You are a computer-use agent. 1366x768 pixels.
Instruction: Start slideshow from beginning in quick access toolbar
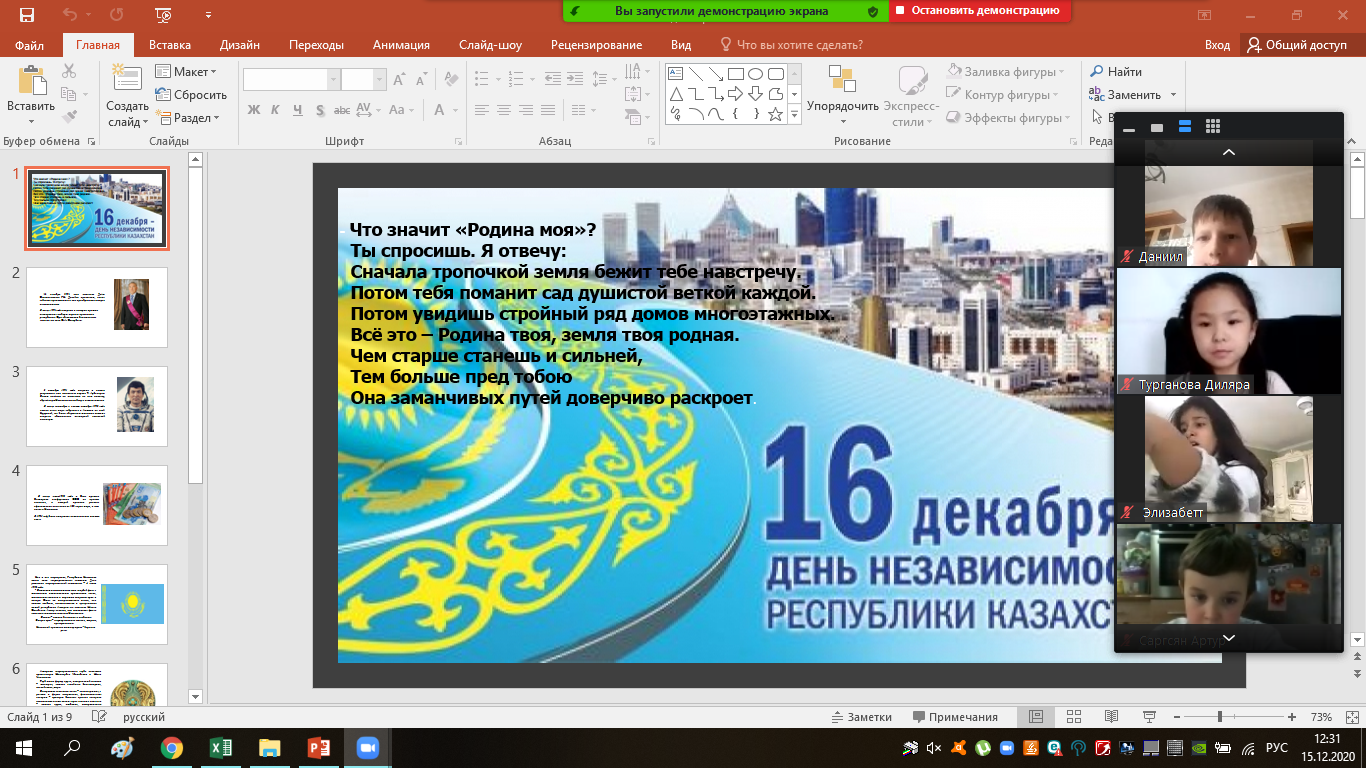point(163,15)
